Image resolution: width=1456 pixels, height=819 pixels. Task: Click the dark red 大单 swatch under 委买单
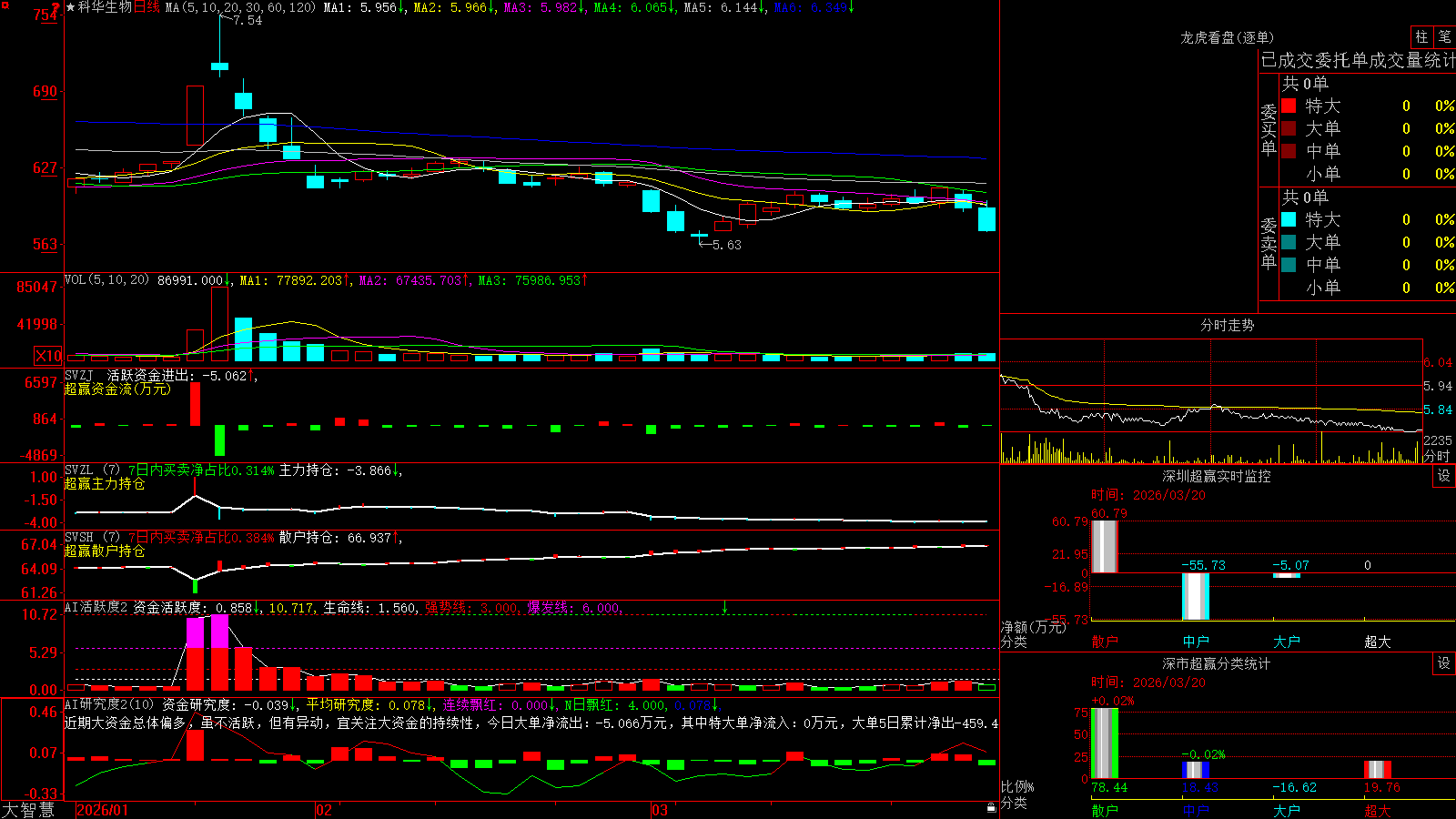point(1289,128)
